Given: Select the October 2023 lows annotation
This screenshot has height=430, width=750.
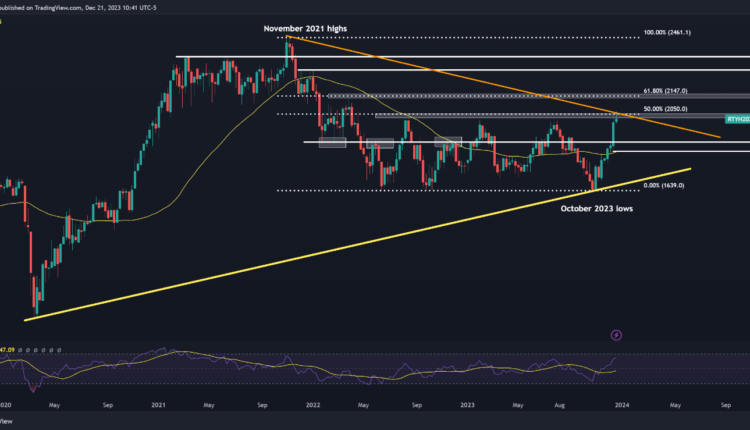Looking at the screenshot, I should coord(597,208).
